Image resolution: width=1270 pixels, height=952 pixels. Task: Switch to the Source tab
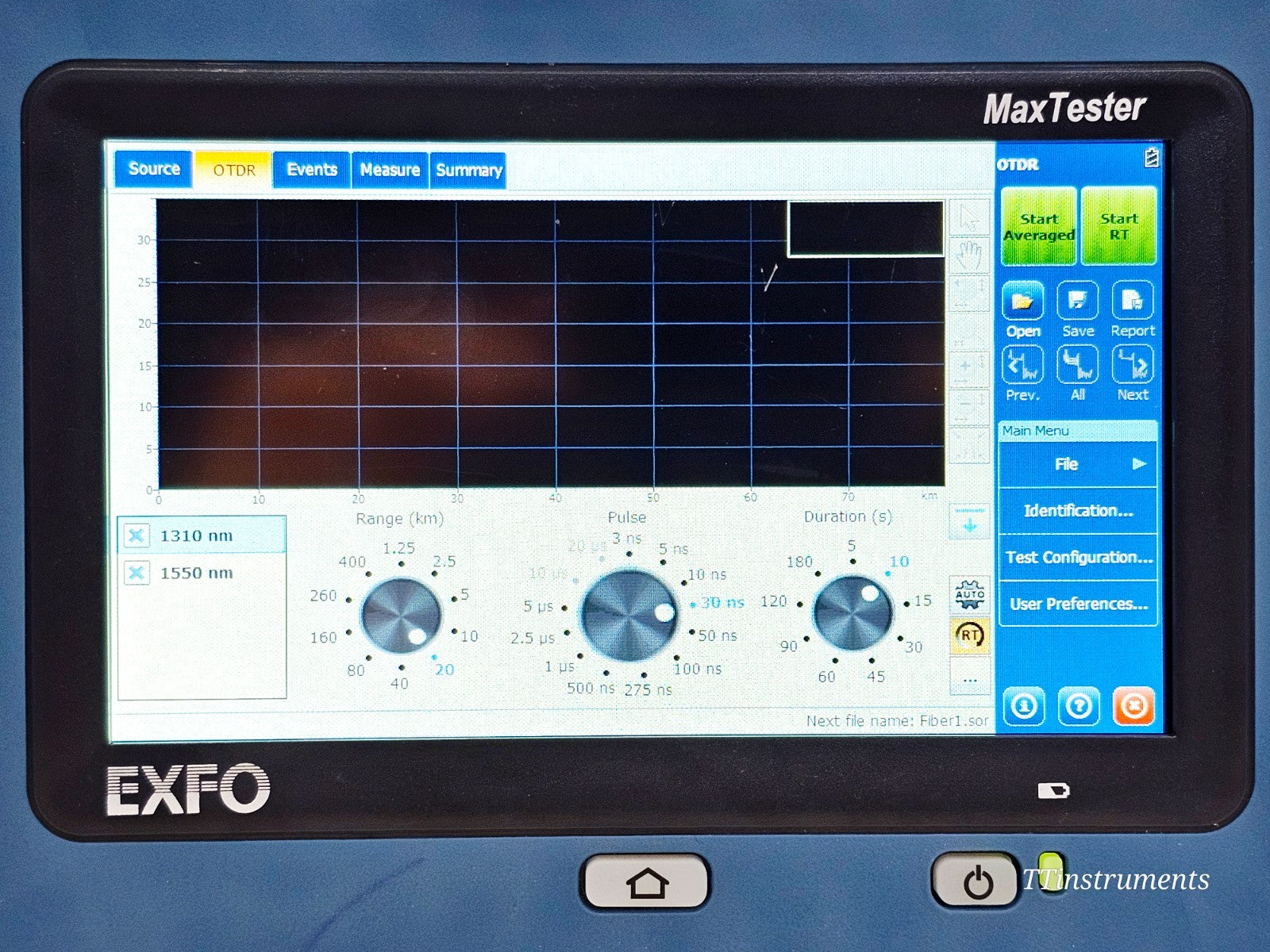[154, 169]
